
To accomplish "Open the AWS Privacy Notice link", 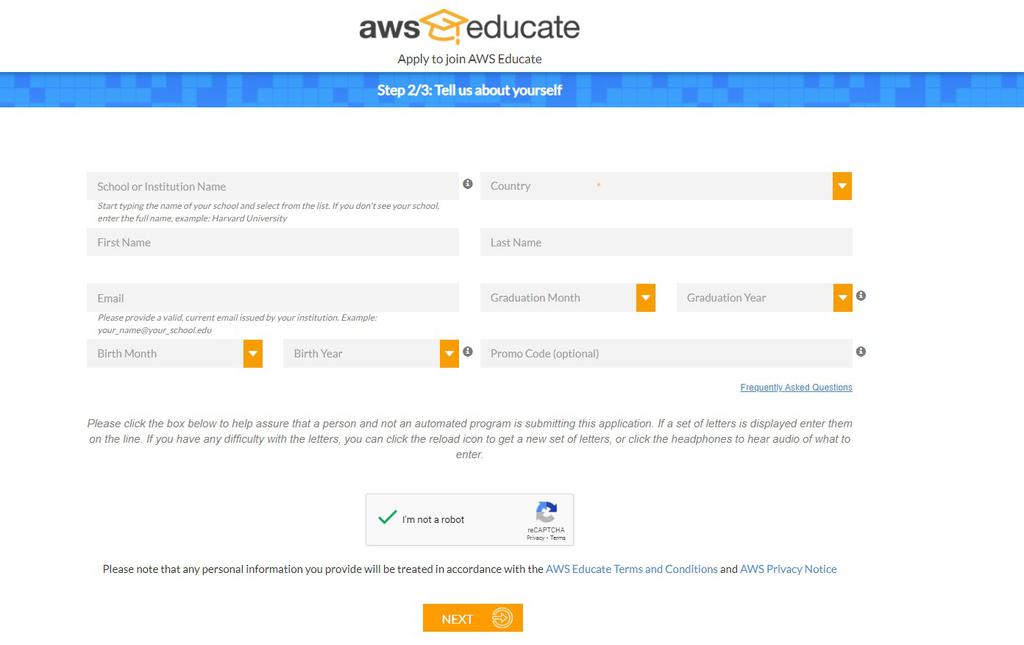I will (788, 569).
